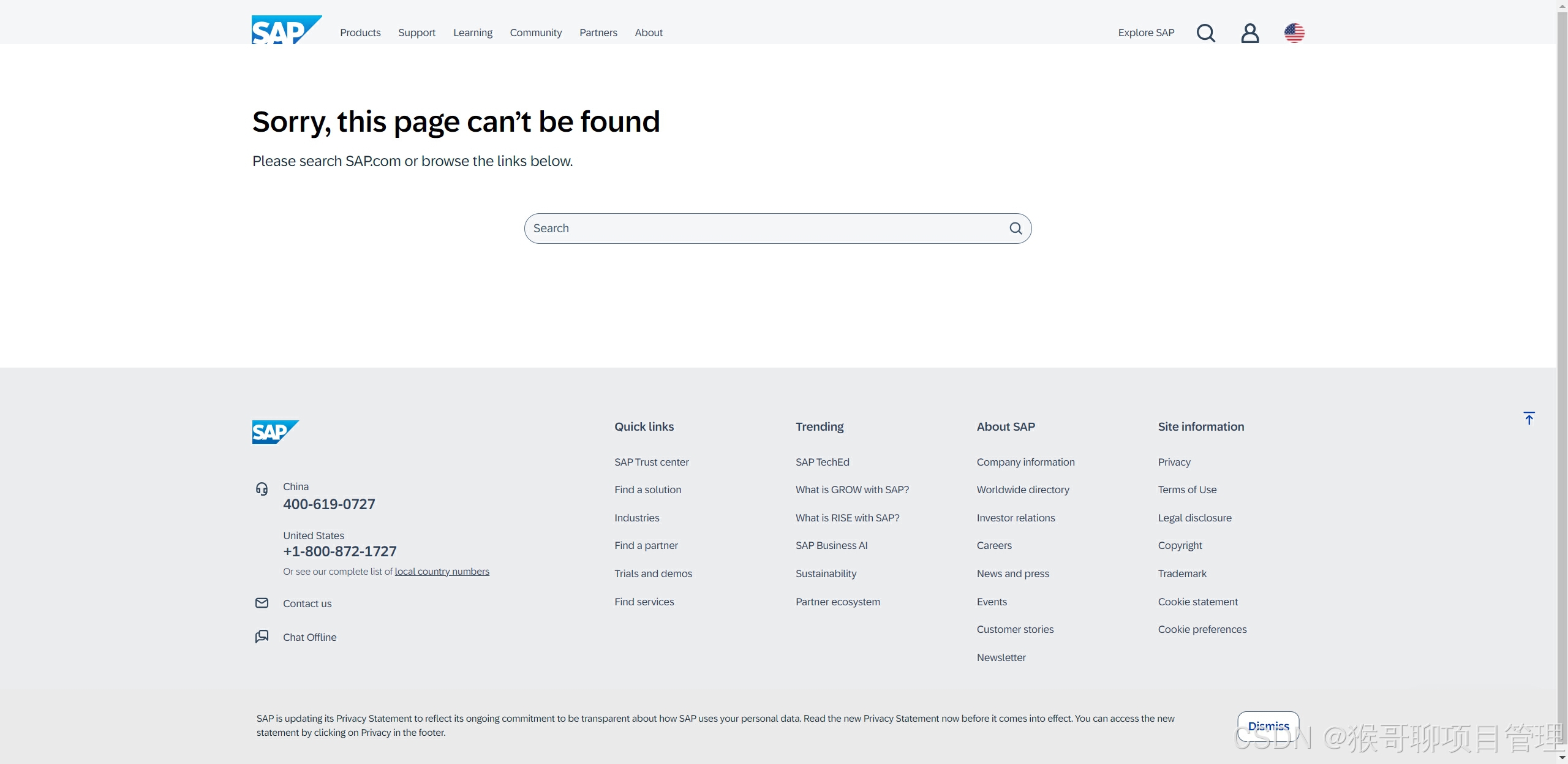The width and height of the screenshot is (1568, 764).
Task: Dismiss the privacy statement notice
Action: coord(1268,726)
